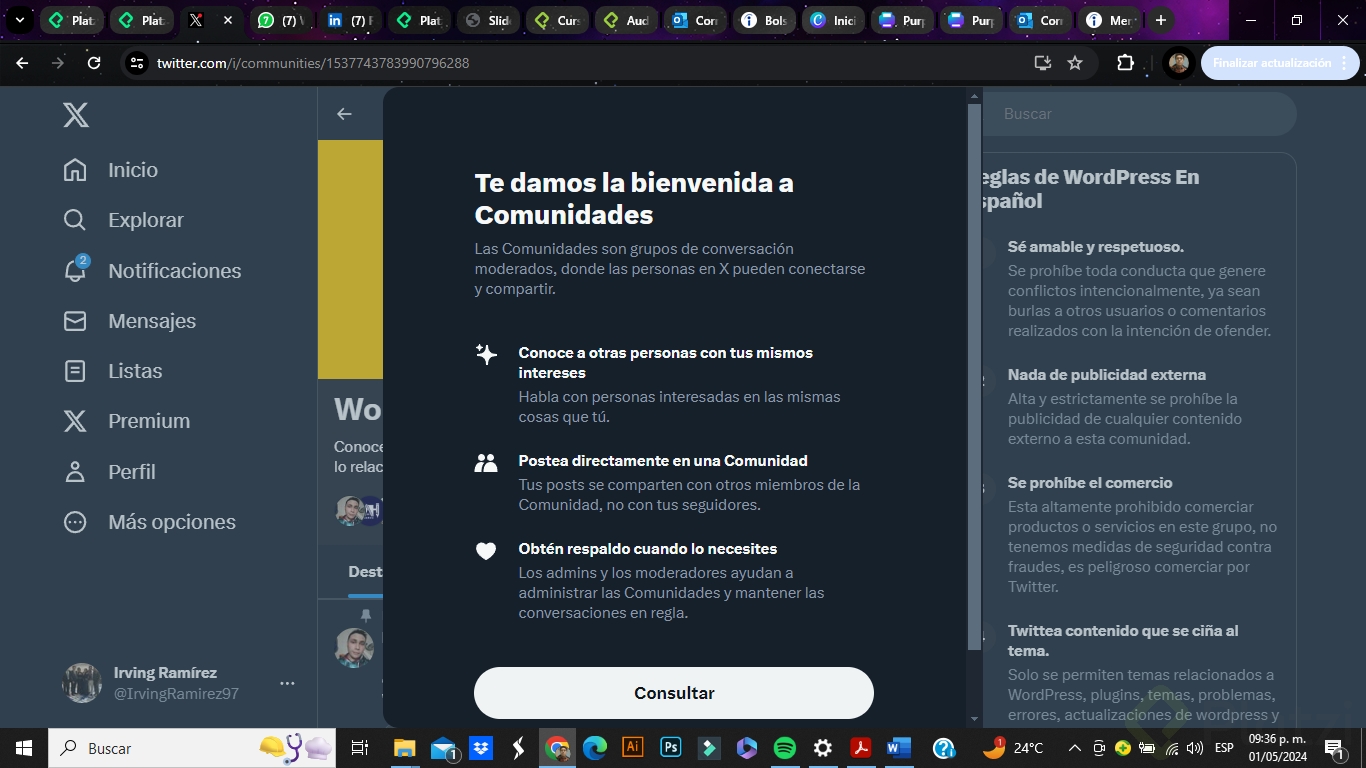Switch to the Curs browser tab
Screen dimensions: 1366x768
tap(557, 20)
